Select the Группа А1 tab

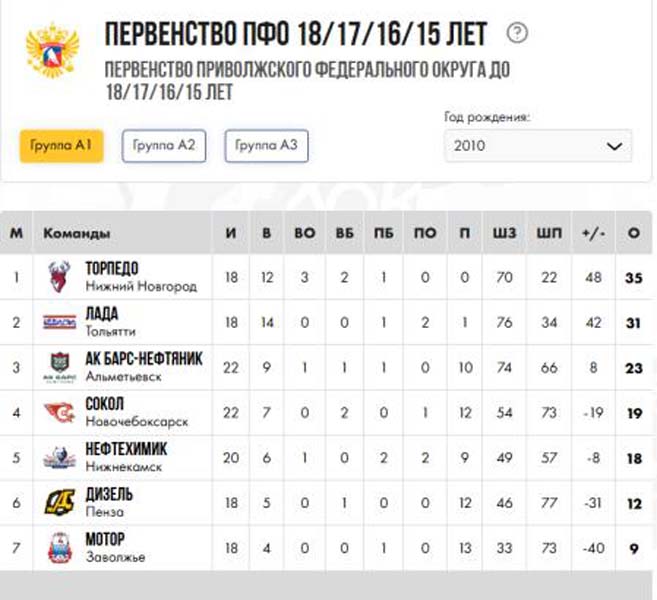(x=62, y=146)
